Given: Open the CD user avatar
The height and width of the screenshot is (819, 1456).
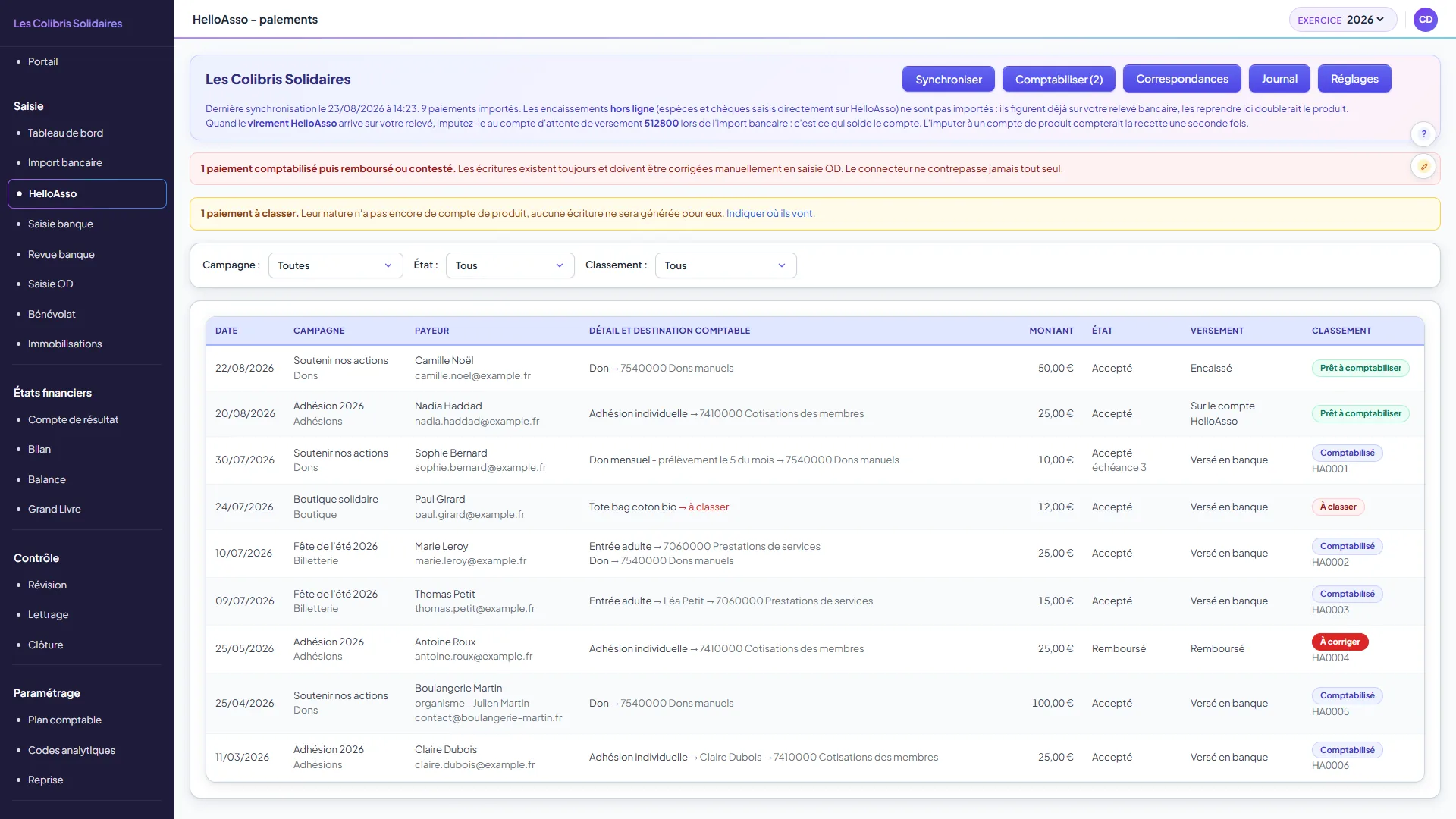Looking at the screenshot, I should coord(1426,20).
